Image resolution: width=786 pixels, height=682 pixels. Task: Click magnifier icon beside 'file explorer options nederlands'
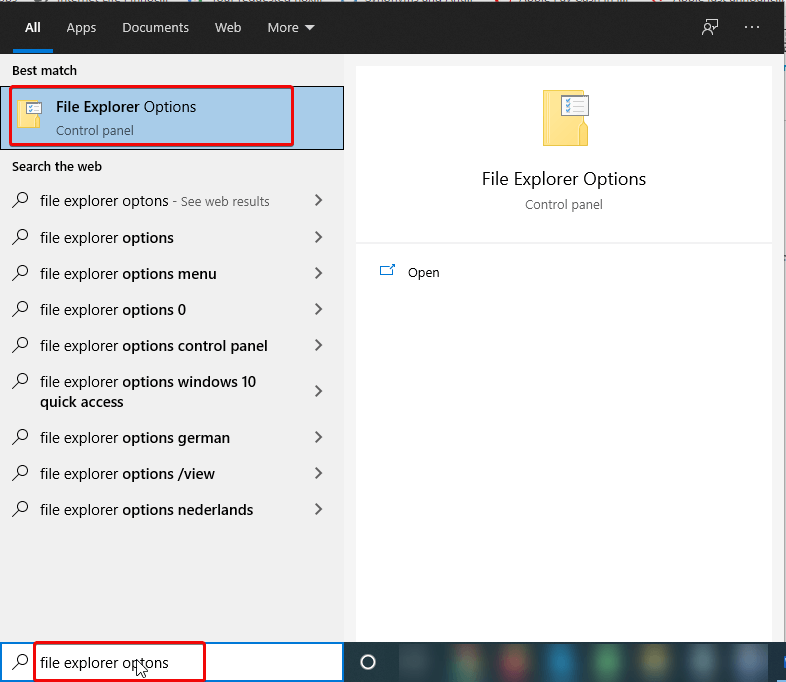20,509
